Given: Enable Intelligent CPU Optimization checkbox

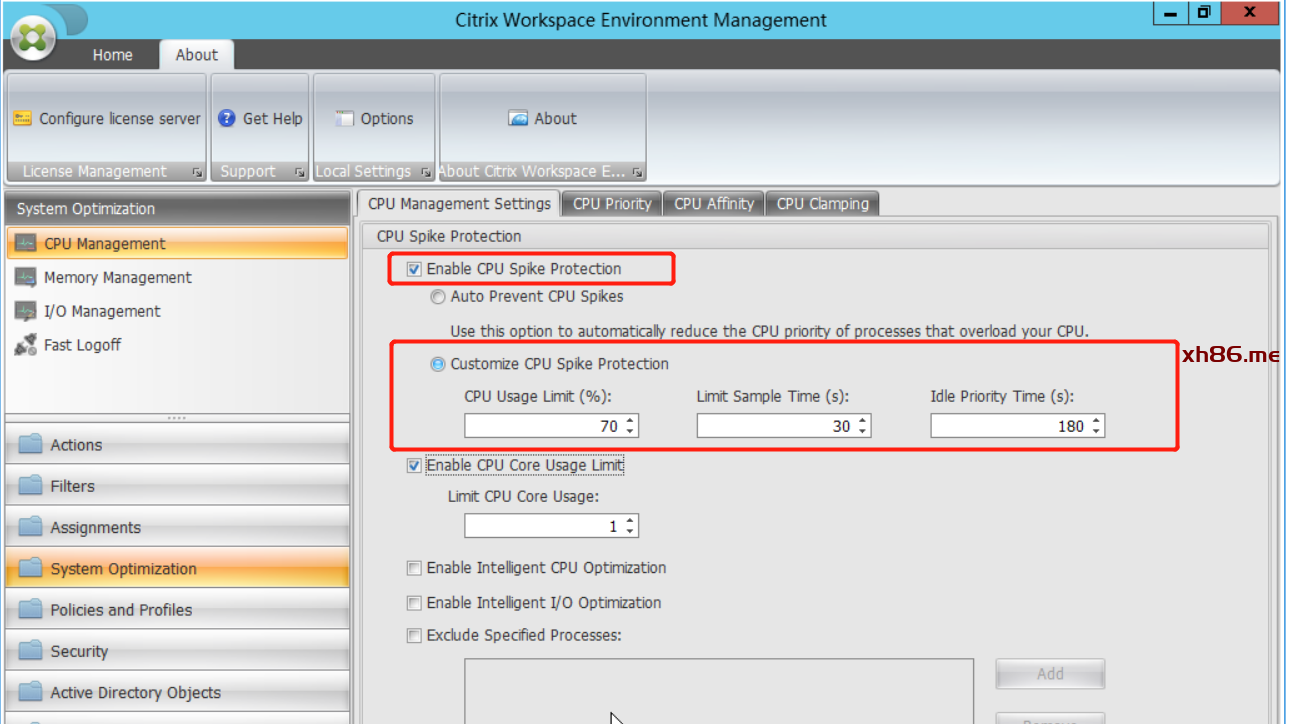Looking at the screenshot, I should pyautogui.click(x=414, y=568).
